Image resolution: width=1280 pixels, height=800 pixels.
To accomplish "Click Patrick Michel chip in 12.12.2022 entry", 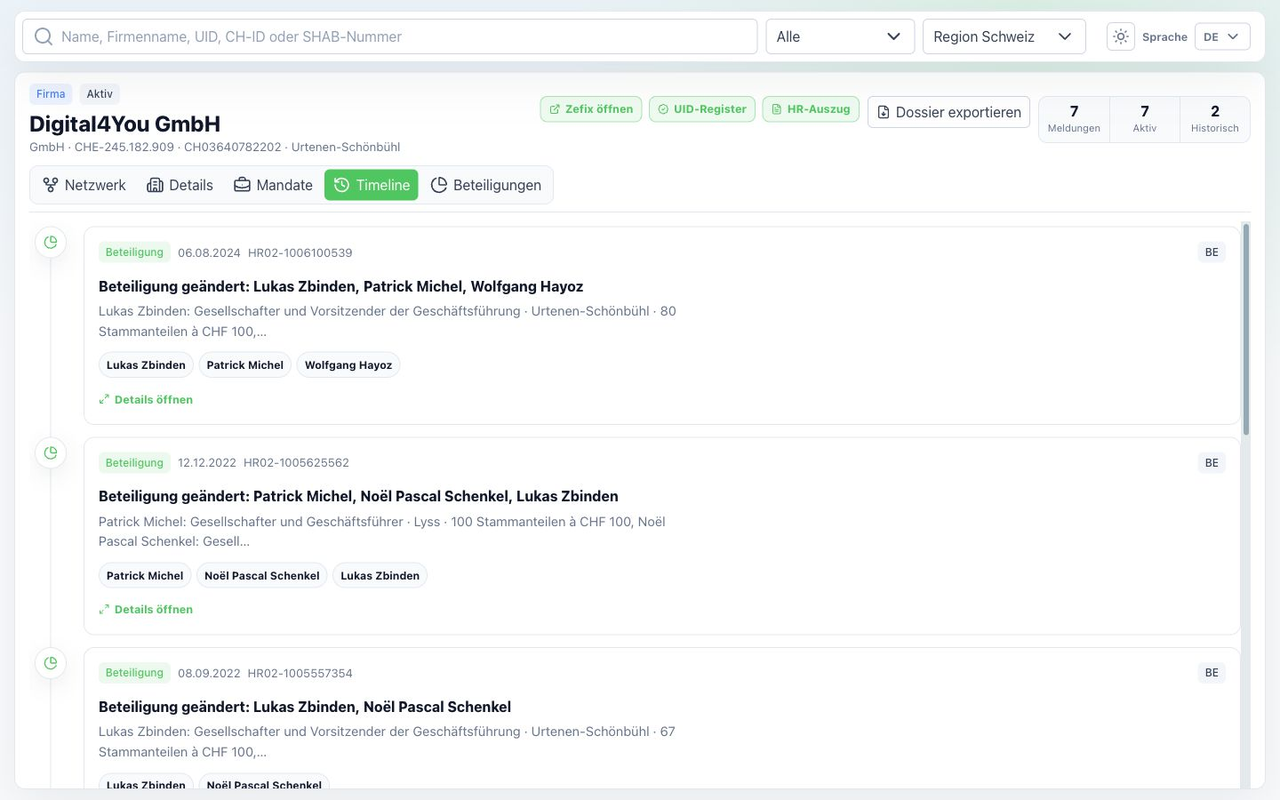I will tap(145, 575).
